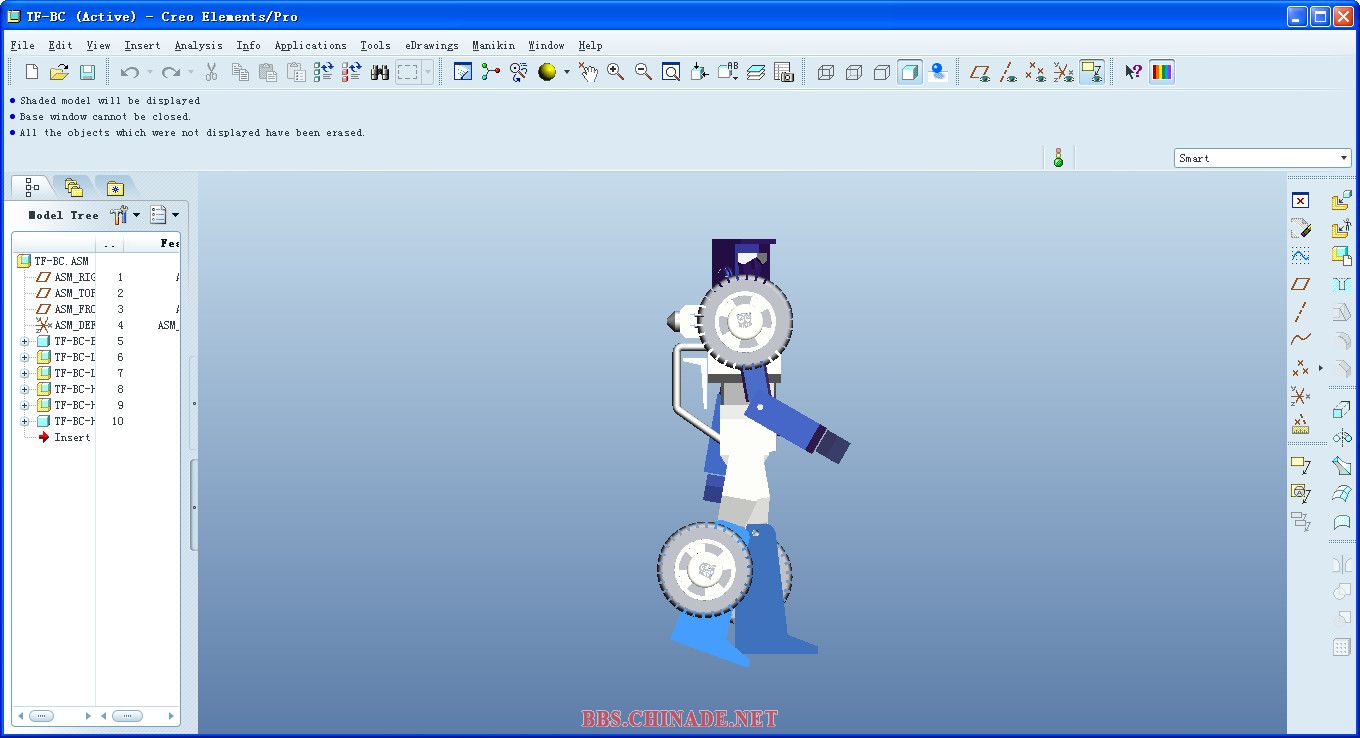
Task: Select ASM_TOP datum plane in tree
Action: (66, 293)
